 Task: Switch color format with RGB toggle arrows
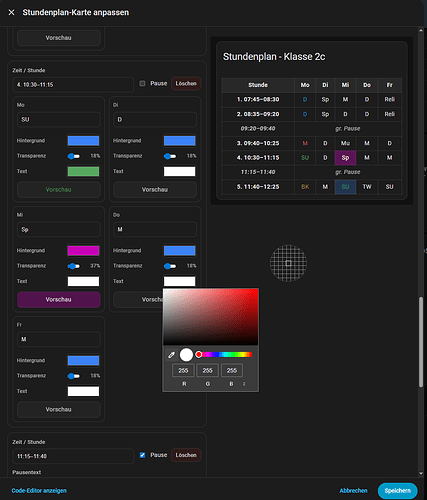244,384
